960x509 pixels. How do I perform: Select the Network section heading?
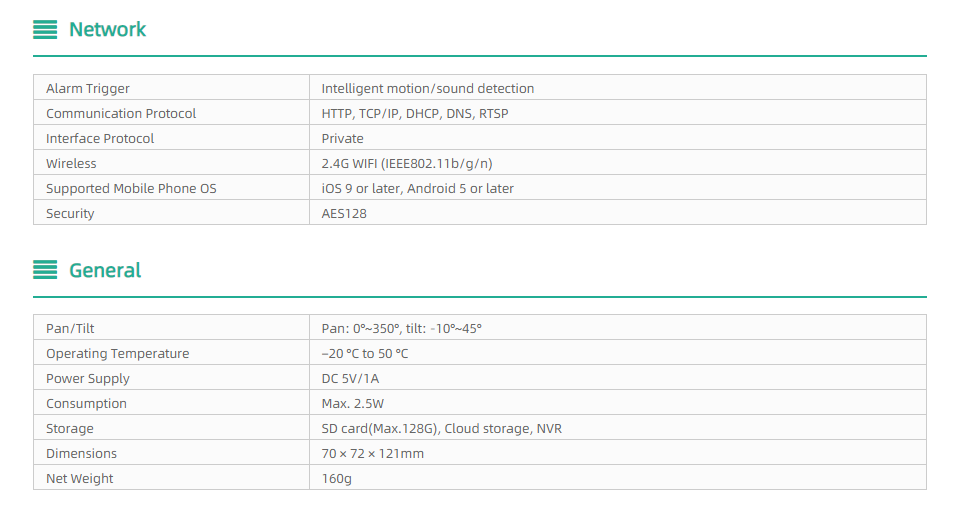107,29
